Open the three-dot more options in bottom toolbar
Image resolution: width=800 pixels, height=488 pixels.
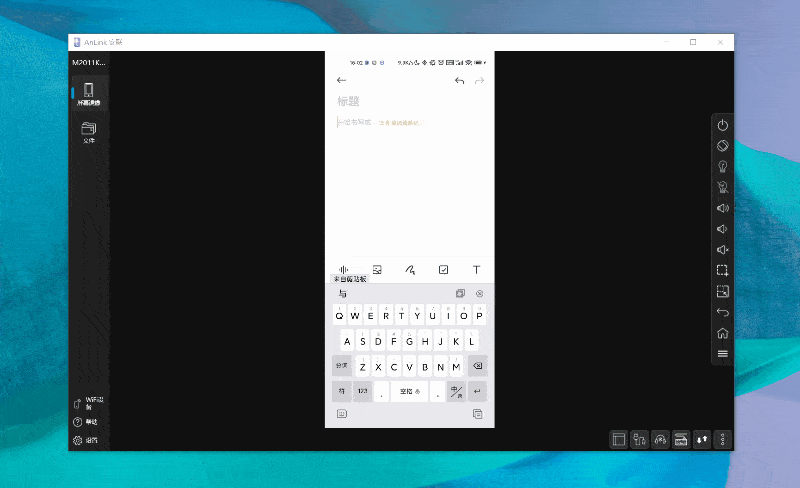point(722,440)
